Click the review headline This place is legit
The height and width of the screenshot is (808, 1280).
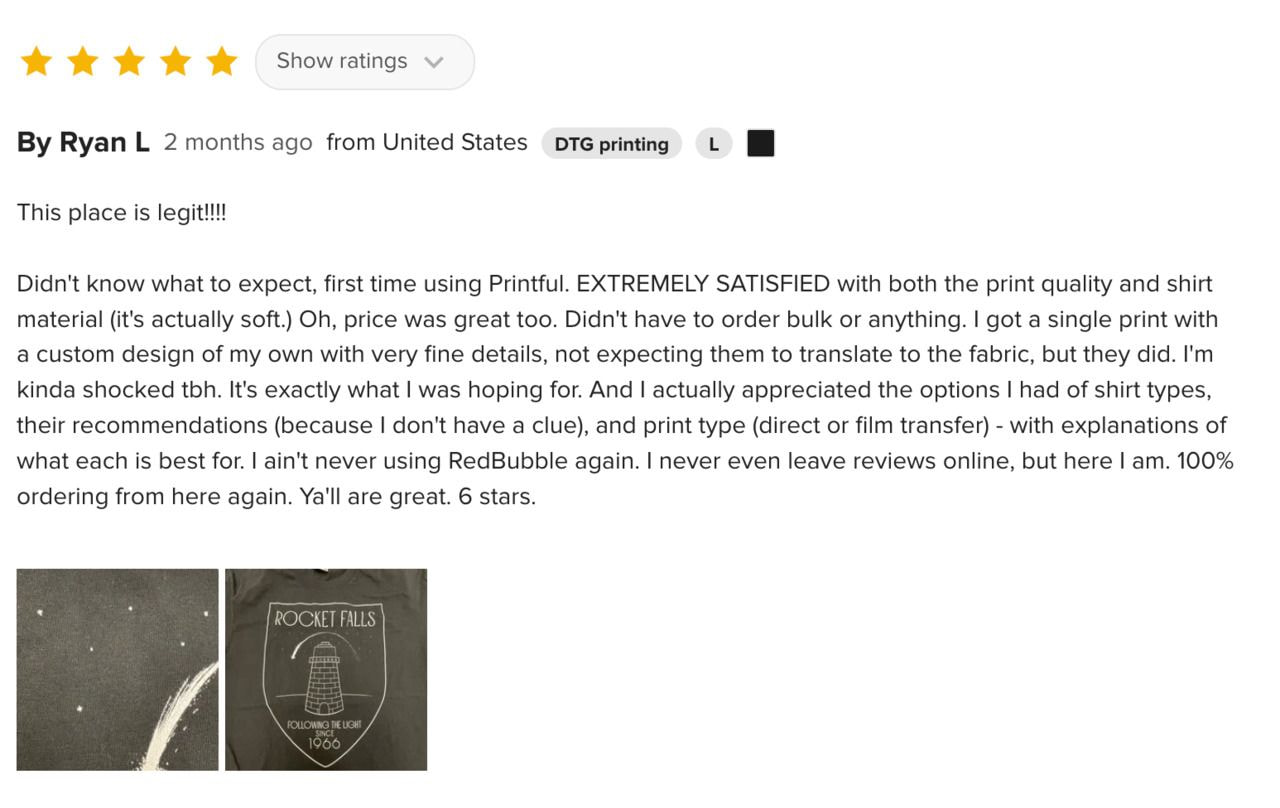click(121, 212)
